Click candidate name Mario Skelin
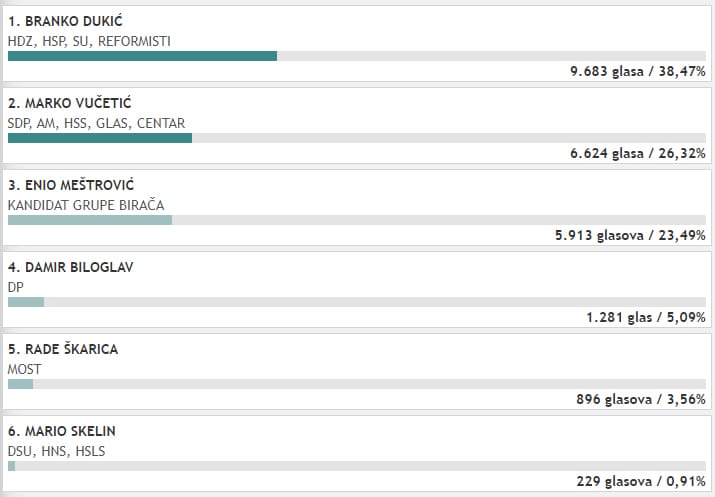Image resolution: width=715 pixels, height=497 pixels. (62, 431)
